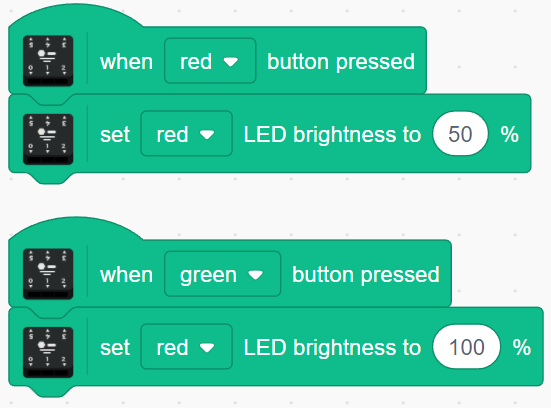
Task: Click the "when" label of the green hat block
Action: point(127,275)
